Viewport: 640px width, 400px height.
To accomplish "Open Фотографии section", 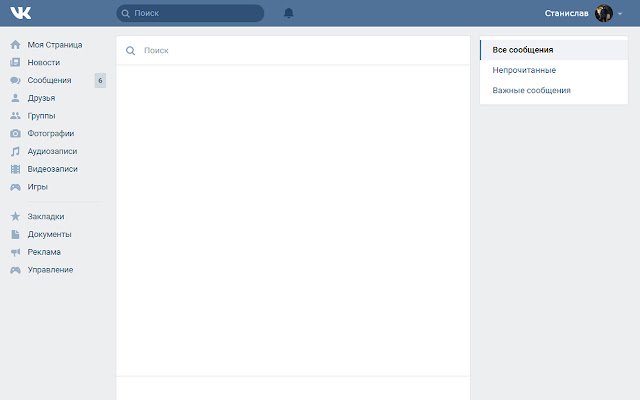I will tap(51, 133).
